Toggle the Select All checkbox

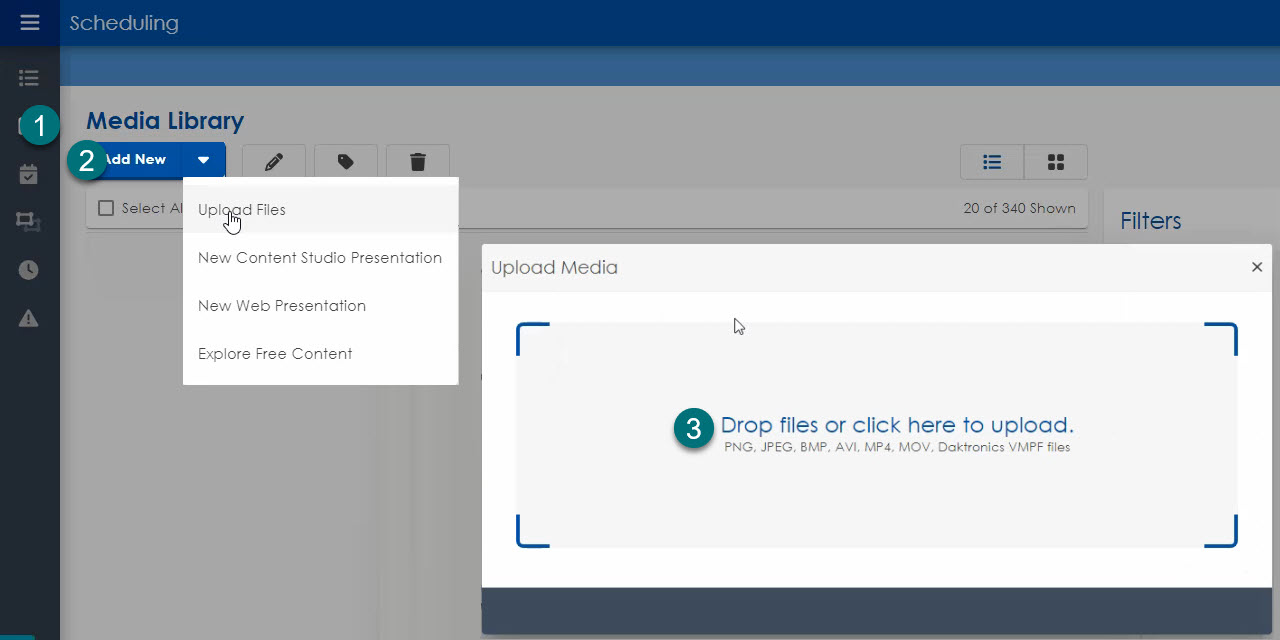[106, 208]
